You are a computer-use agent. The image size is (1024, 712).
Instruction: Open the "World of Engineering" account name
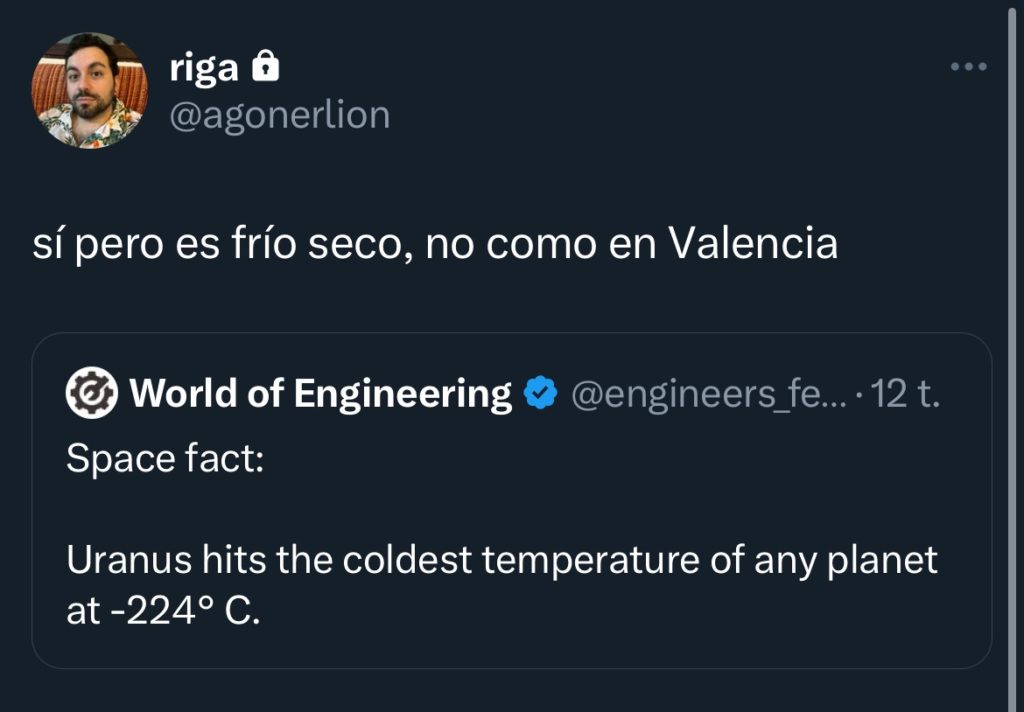pos(320,395)
